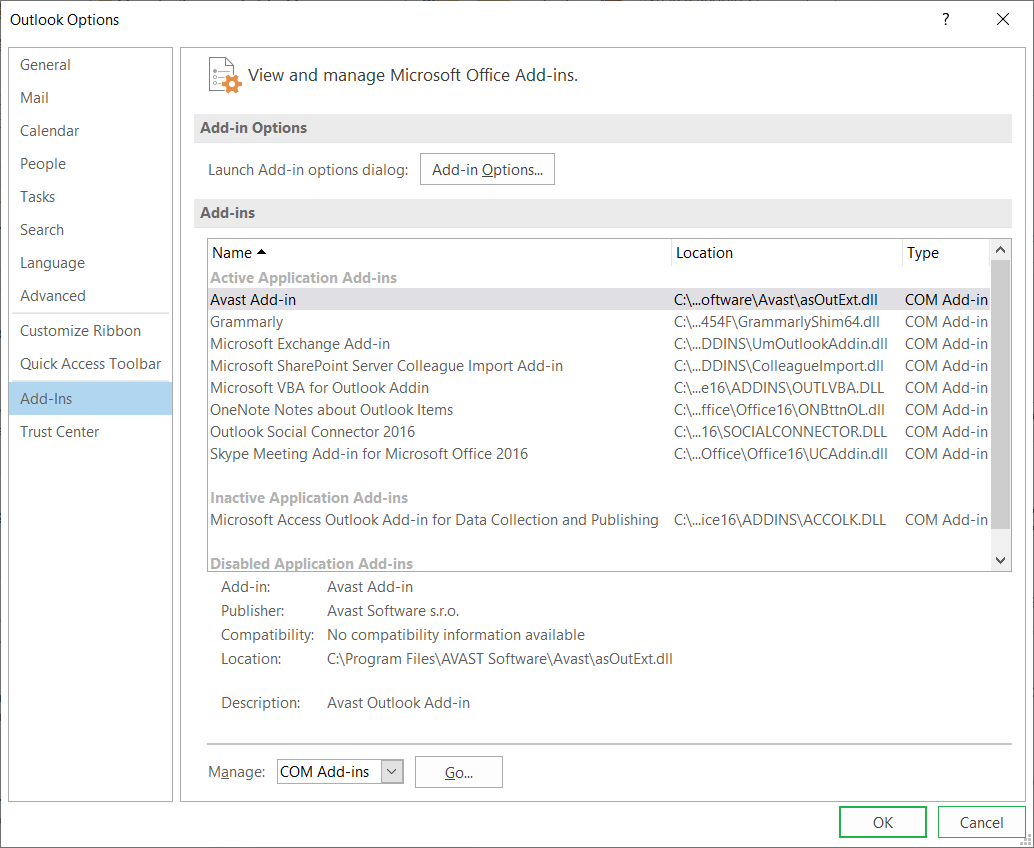Click the ColleagueImport.dll location cell
1034x848 pixels.
point(779,365)
